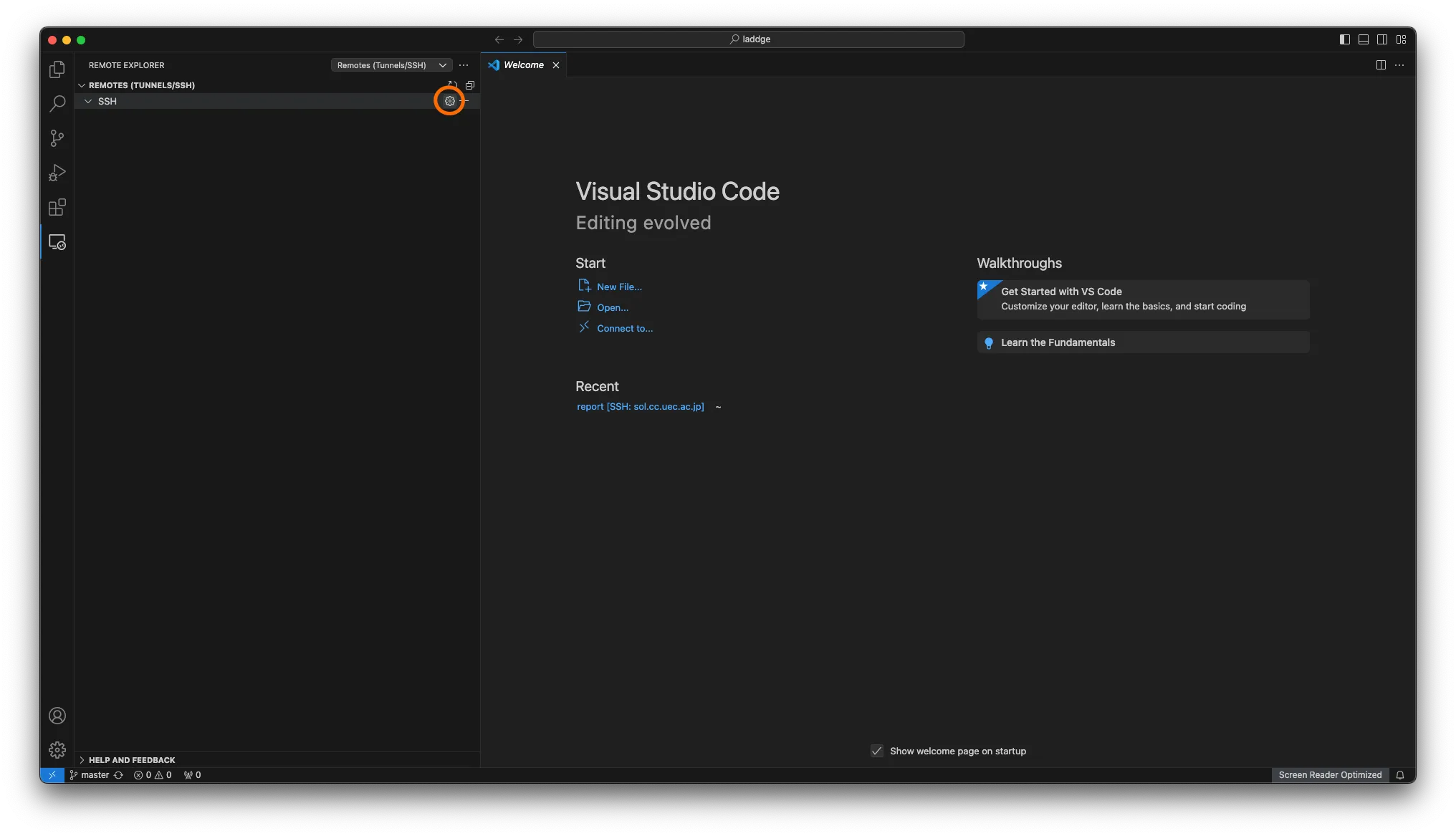Click Screen Reader Optimized status item

1330,775
